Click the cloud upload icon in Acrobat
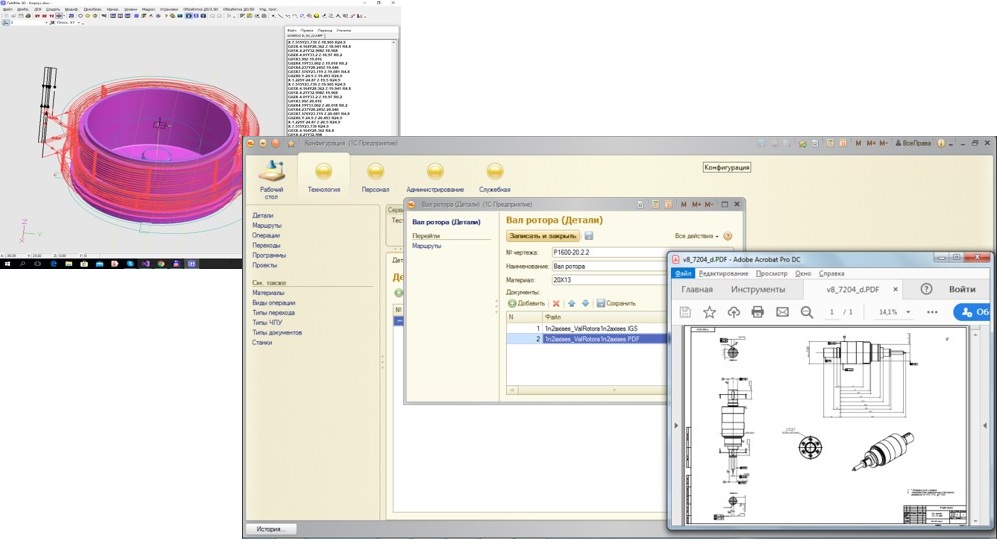 pyautogui.click(x=734, y=312)
